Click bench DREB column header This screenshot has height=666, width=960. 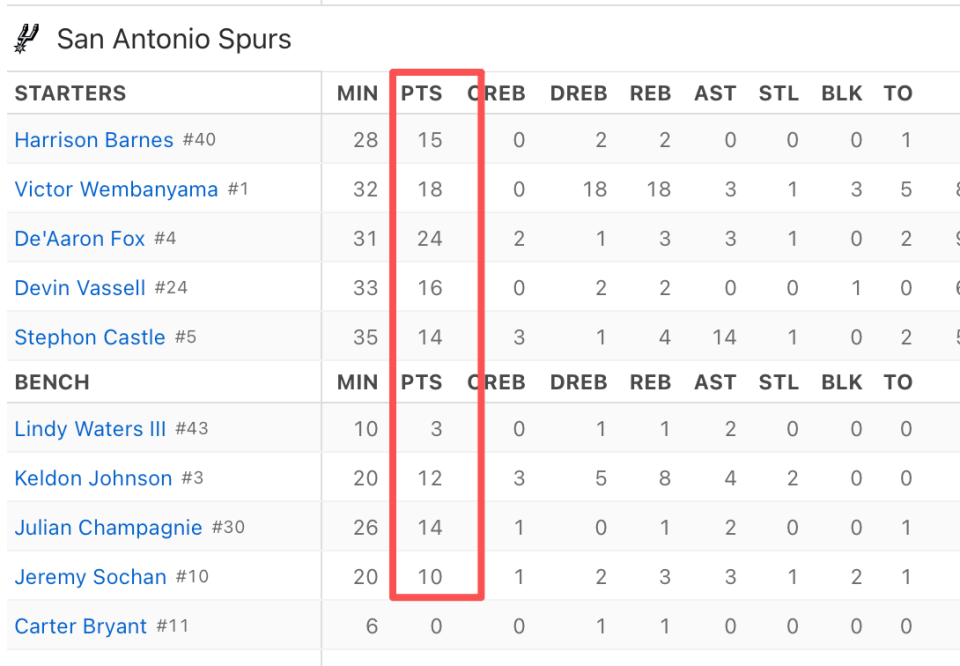578,382
